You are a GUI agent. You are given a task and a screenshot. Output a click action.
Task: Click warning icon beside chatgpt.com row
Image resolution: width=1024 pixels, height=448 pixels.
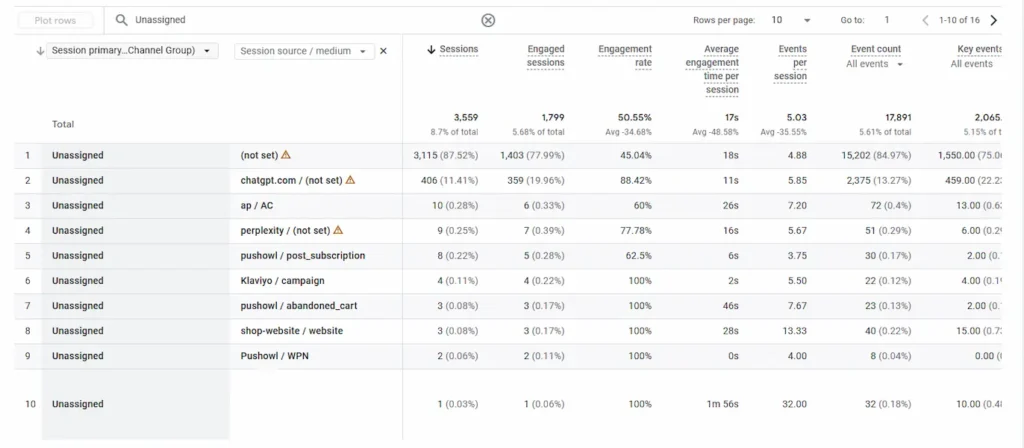350,180
